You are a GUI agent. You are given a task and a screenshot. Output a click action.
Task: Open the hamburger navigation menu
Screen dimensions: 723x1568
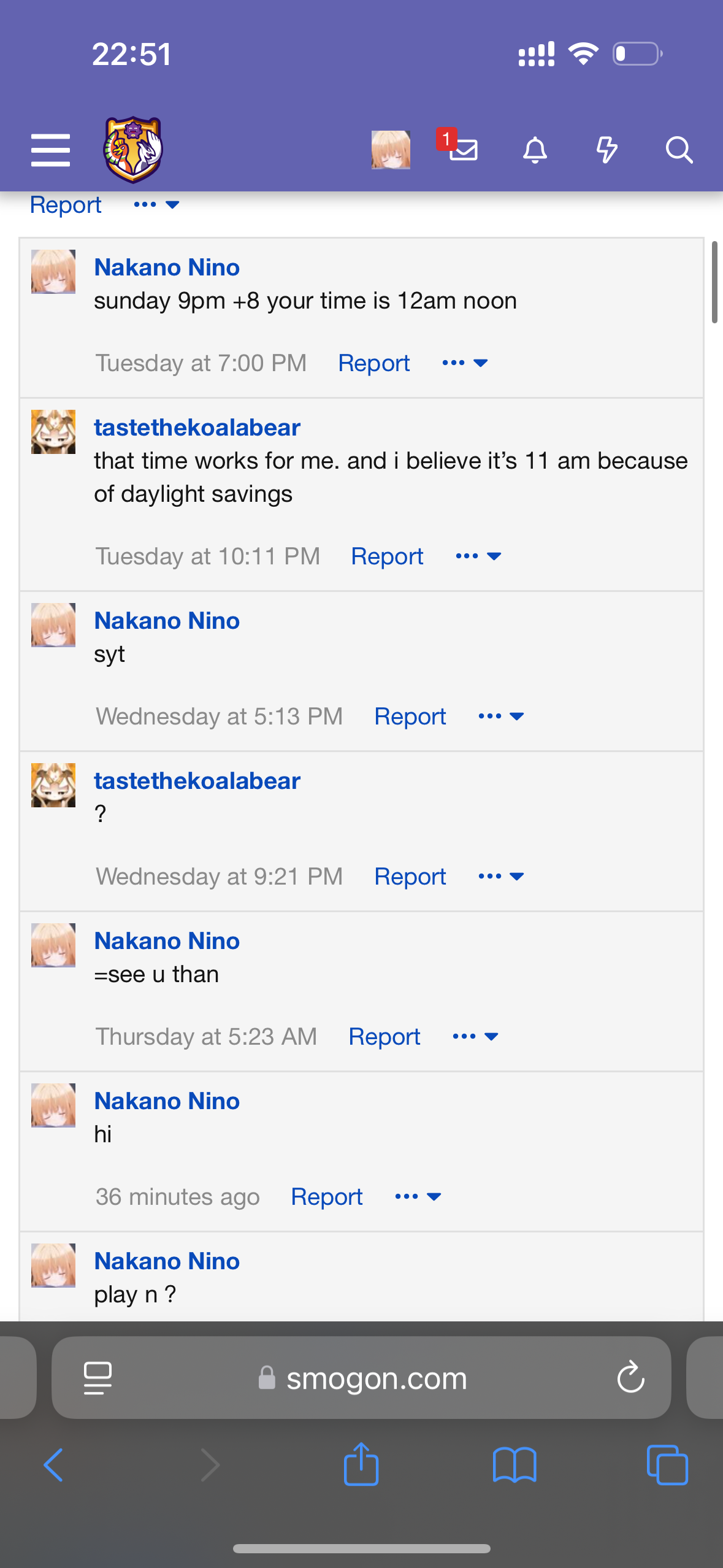(50, 150)
